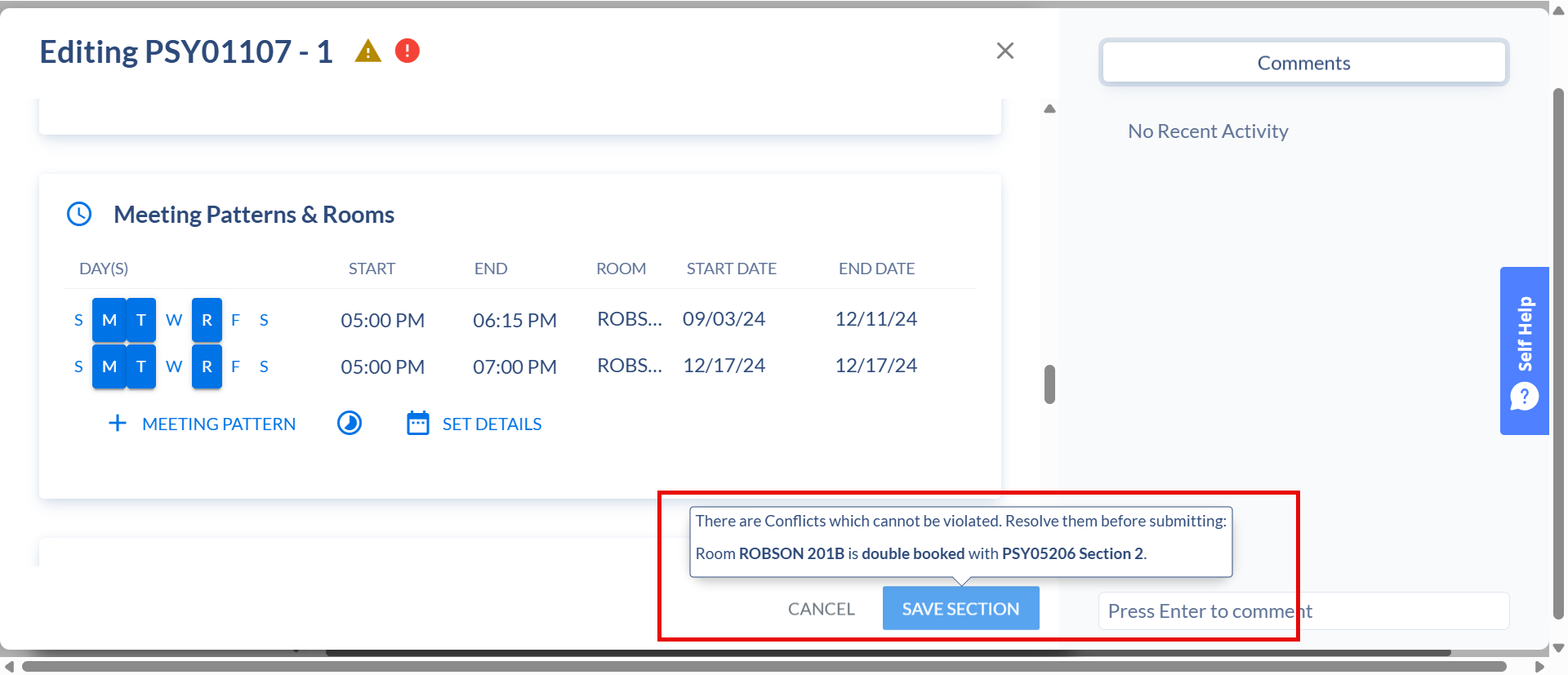Click the MEETING PATTERN link
The height and width of the screenshot is (675, 1568).
(219, 424)
